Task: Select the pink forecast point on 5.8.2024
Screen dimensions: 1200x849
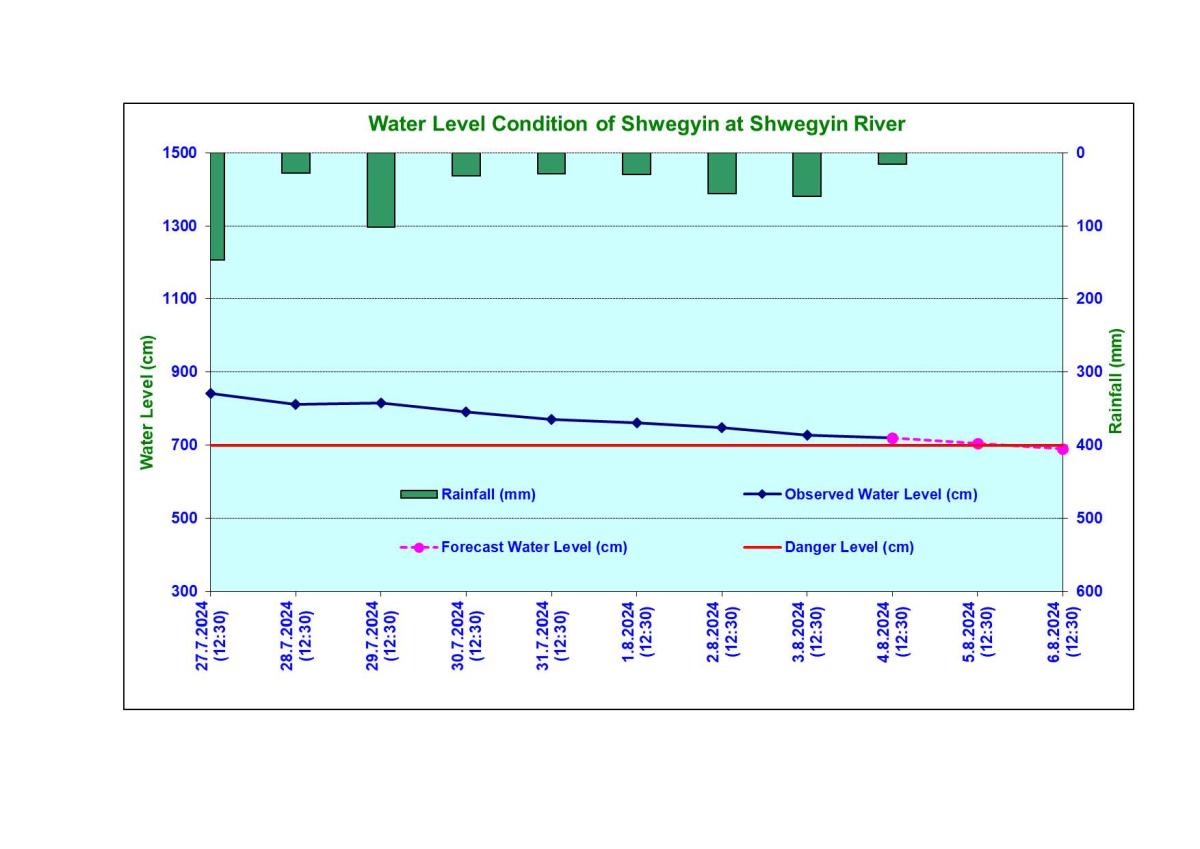Action: click(978, 443)
